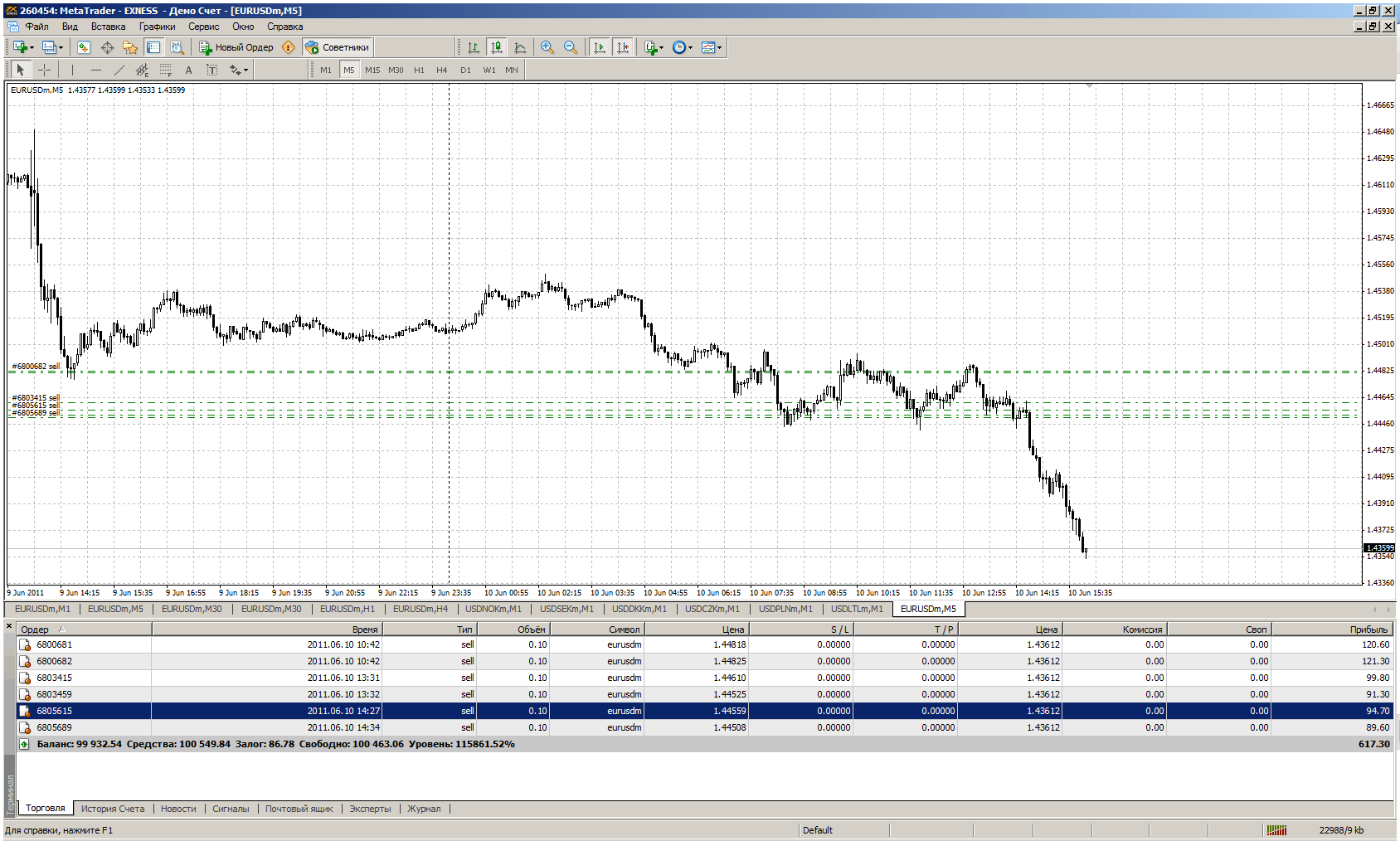
Task: Switch to H1 timeframe
Action: tap(419, 70)
